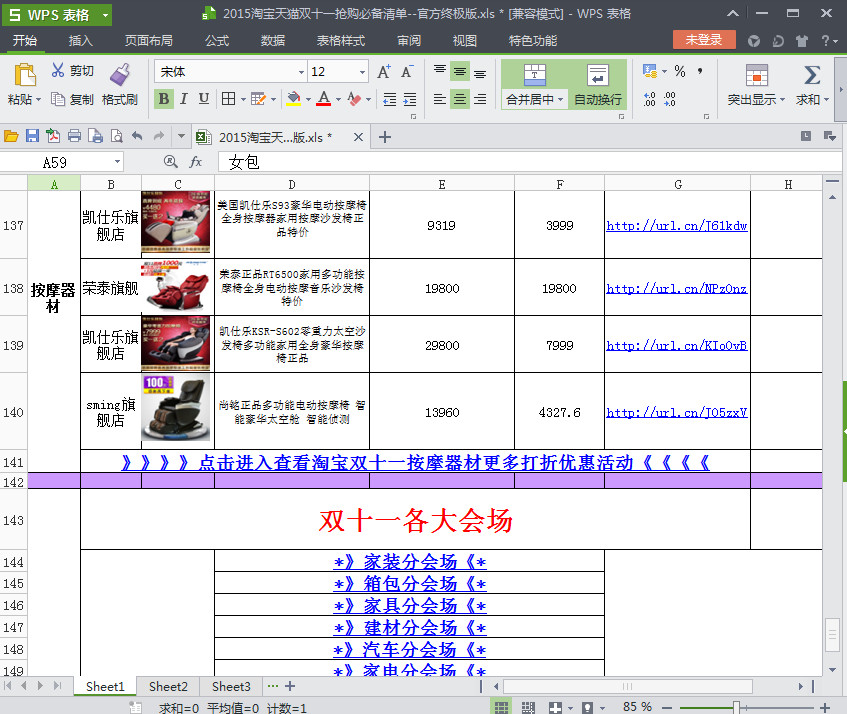Image resolution: width=847 pixels, height=714 pixels.
Task: Toggle align top vertical alignment
Action: click(440, 71)
